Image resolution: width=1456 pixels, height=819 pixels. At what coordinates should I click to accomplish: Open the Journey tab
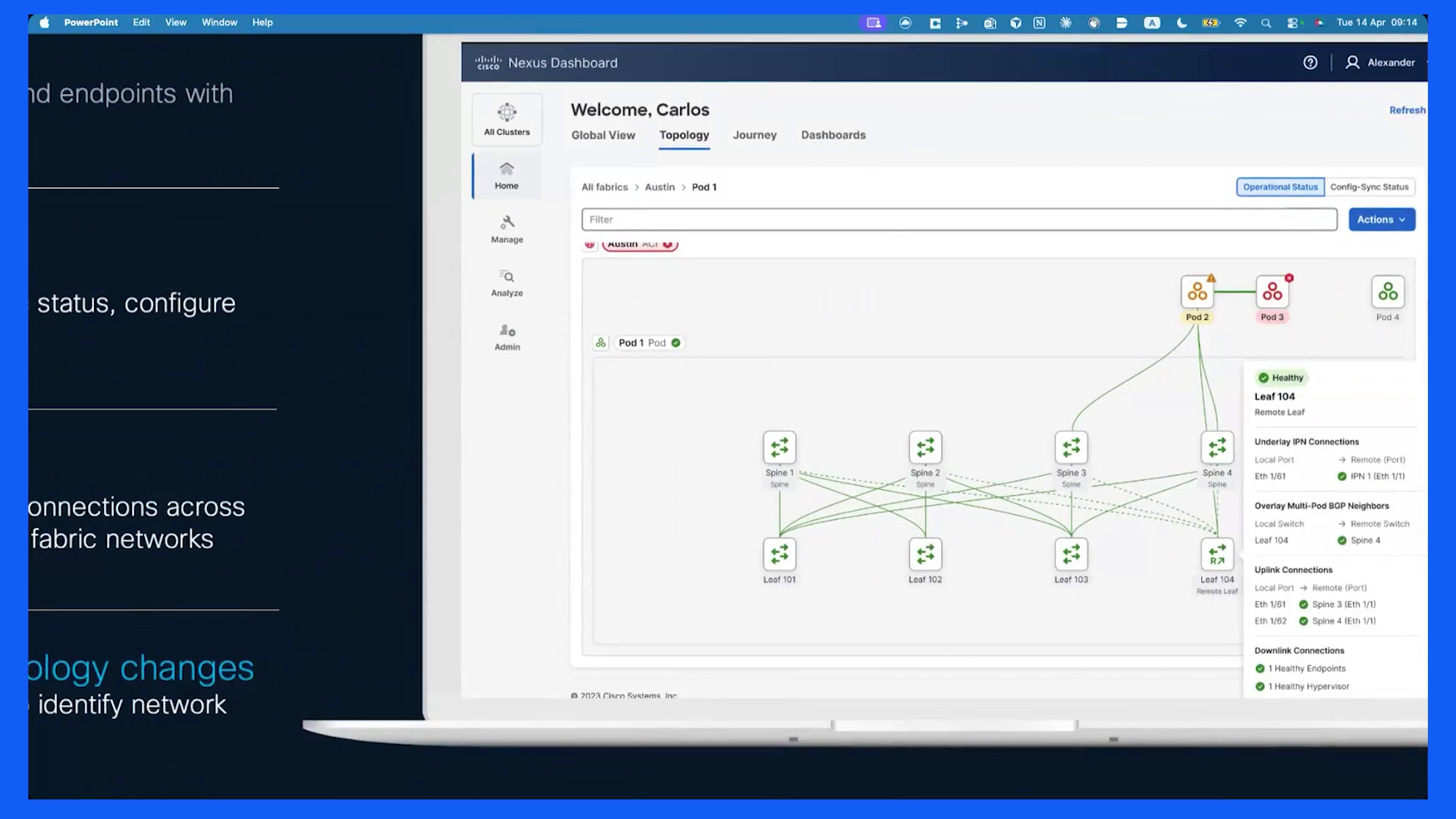pos(755,135)
